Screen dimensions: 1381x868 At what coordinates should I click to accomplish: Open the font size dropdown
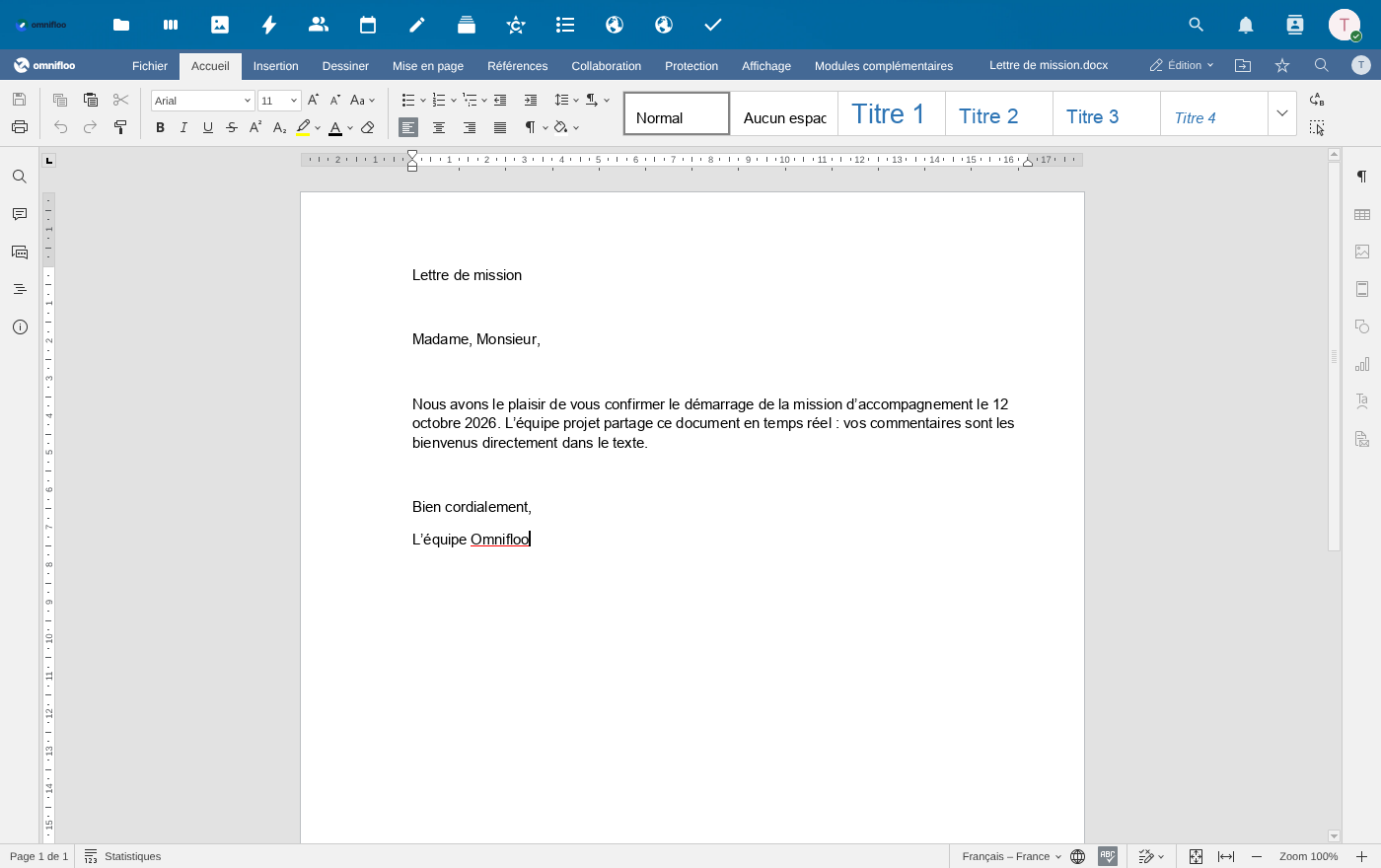(293, 101)
